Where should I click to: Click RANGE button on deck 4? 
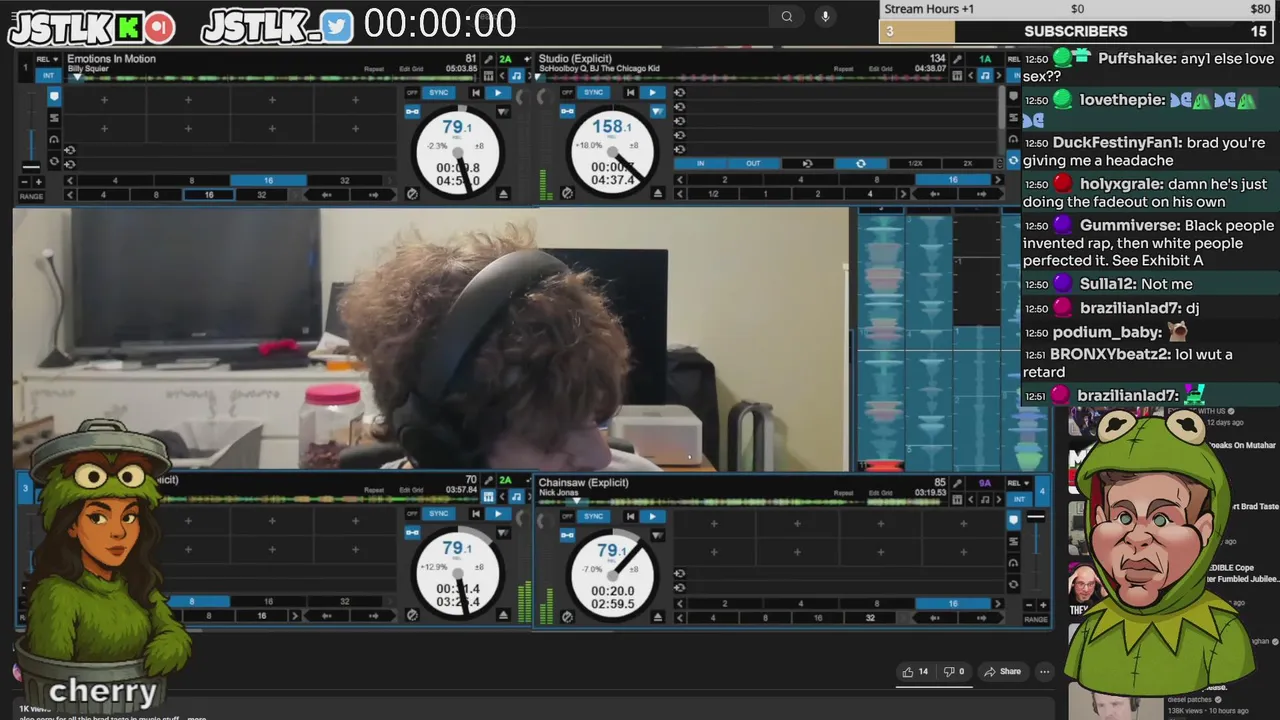[1035, 621]
